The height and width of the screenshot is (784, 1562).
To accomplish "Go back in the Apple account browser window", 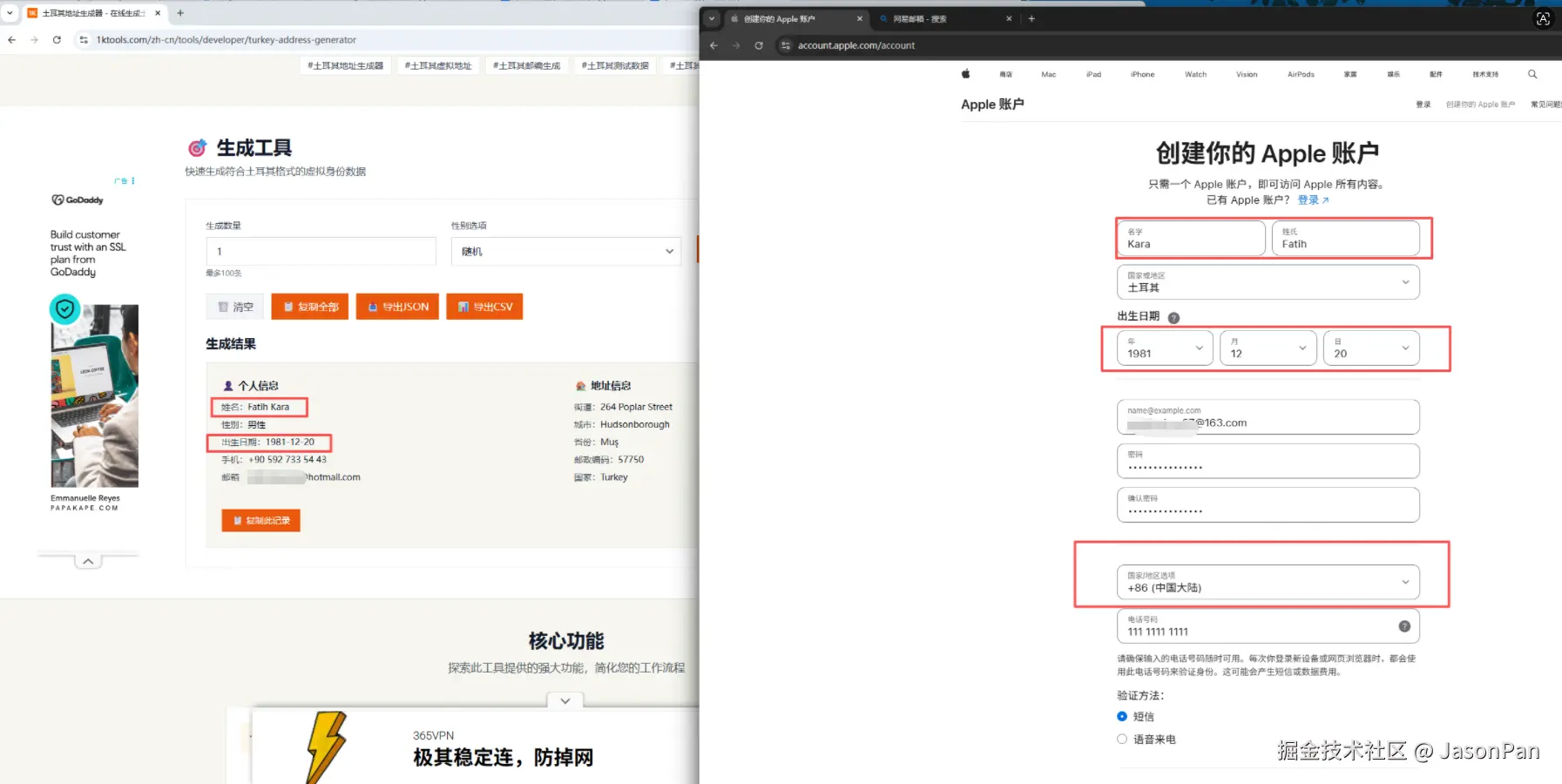I will tap(713, 45).
